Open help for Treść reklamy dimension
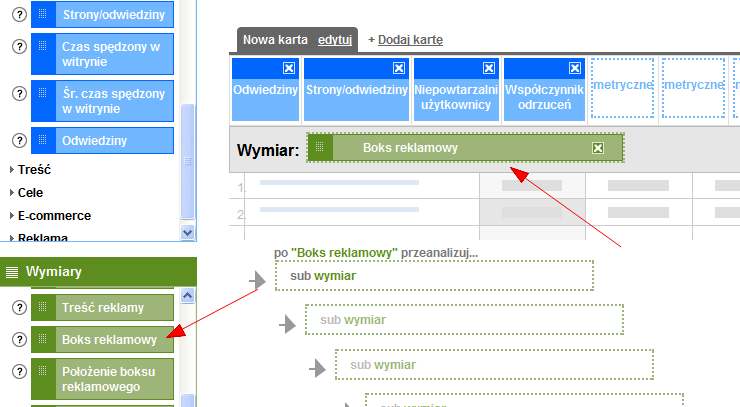 [x=18, y=308]
